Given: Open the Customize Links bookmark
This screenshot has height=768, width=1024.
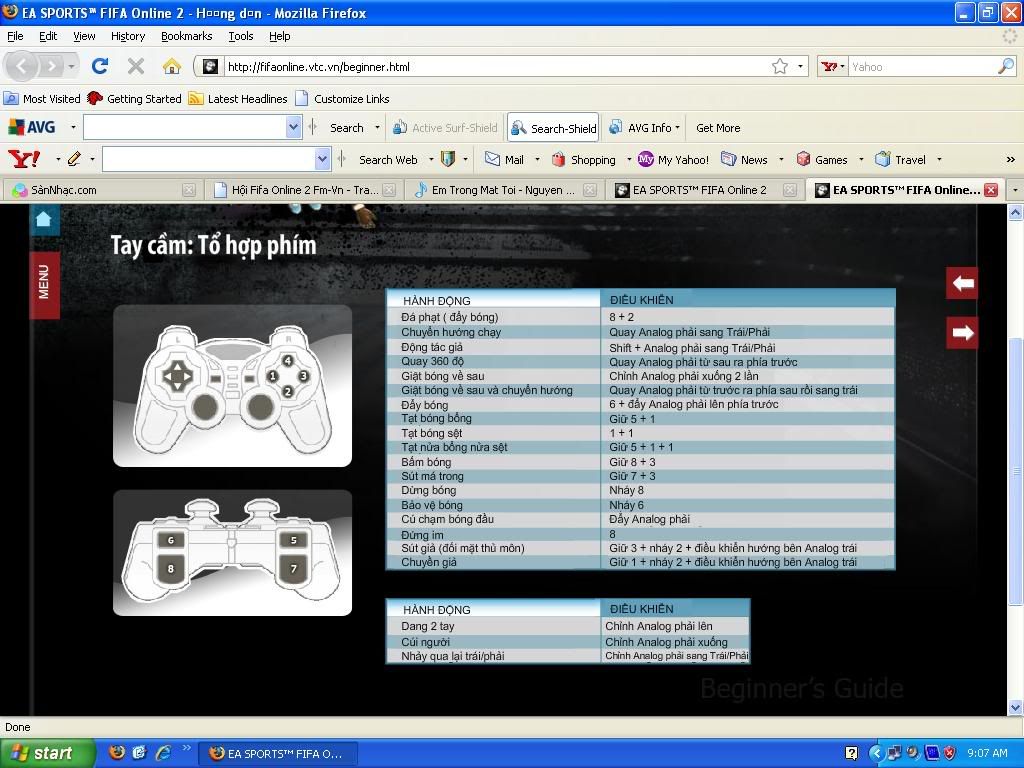Looking at the screenshot, I should (342, 99).
